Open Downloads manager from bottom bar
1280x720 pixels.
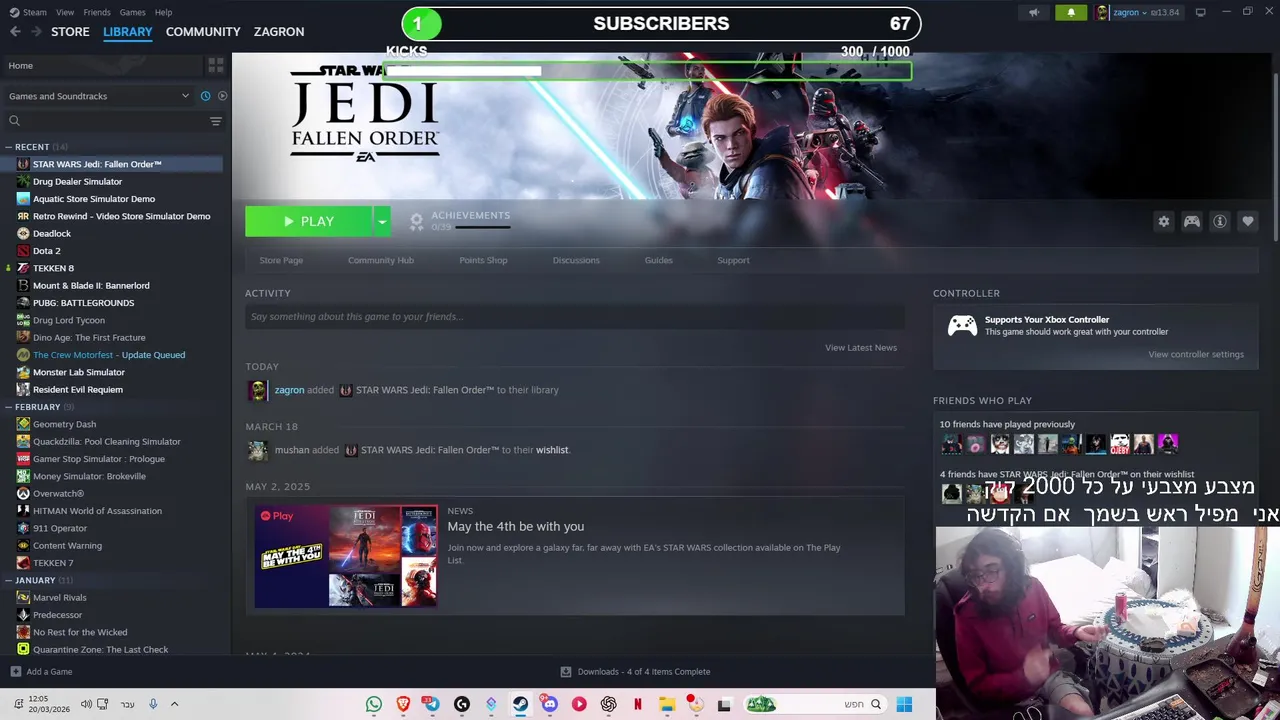(x=635, y=672)
